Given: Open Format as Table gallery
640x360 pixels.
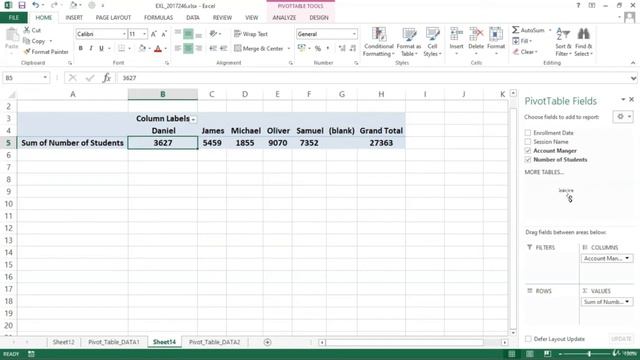Looking at the screenshot, I should (409, 42).
